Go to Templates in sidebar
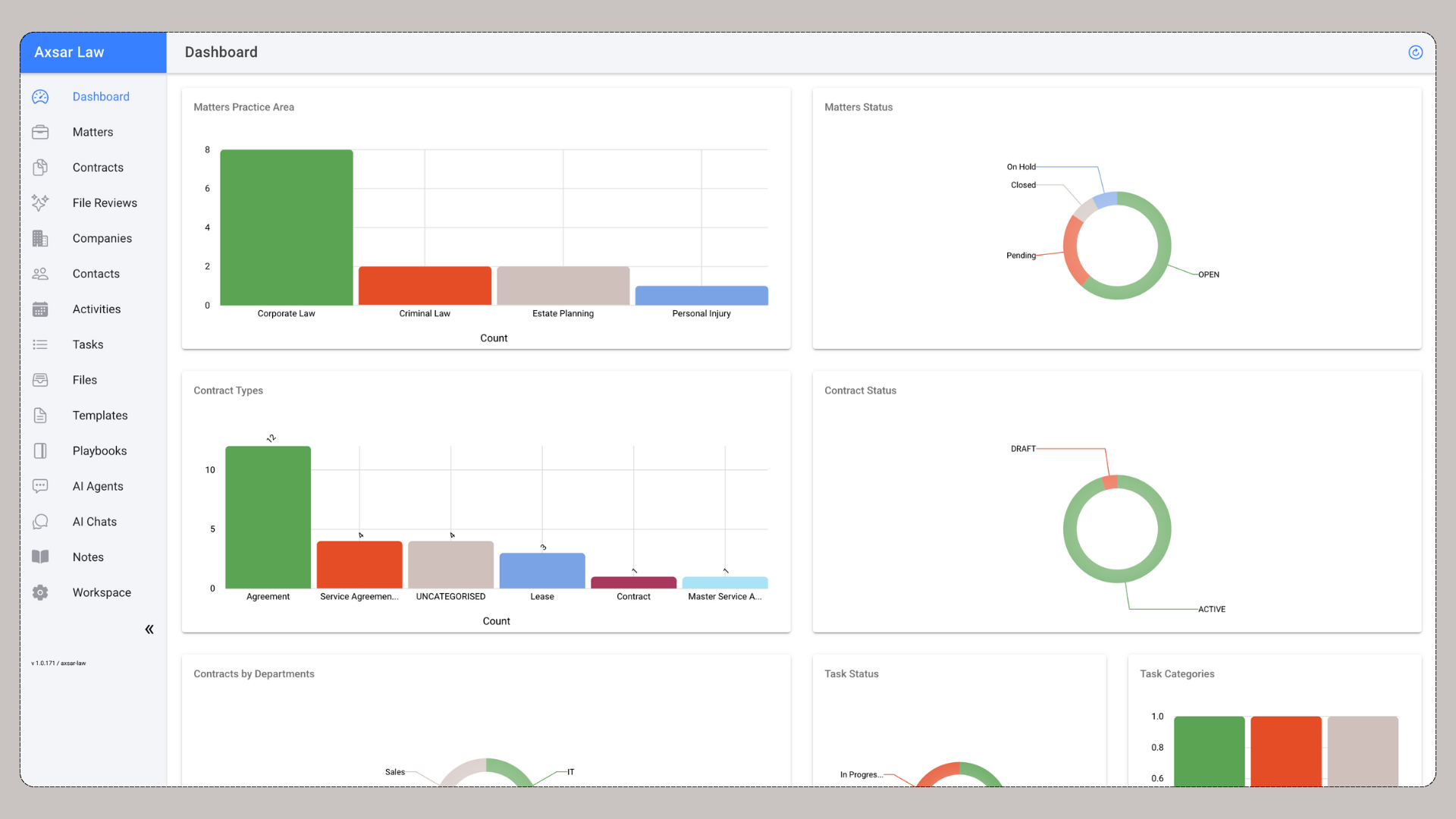 (100, 416)
